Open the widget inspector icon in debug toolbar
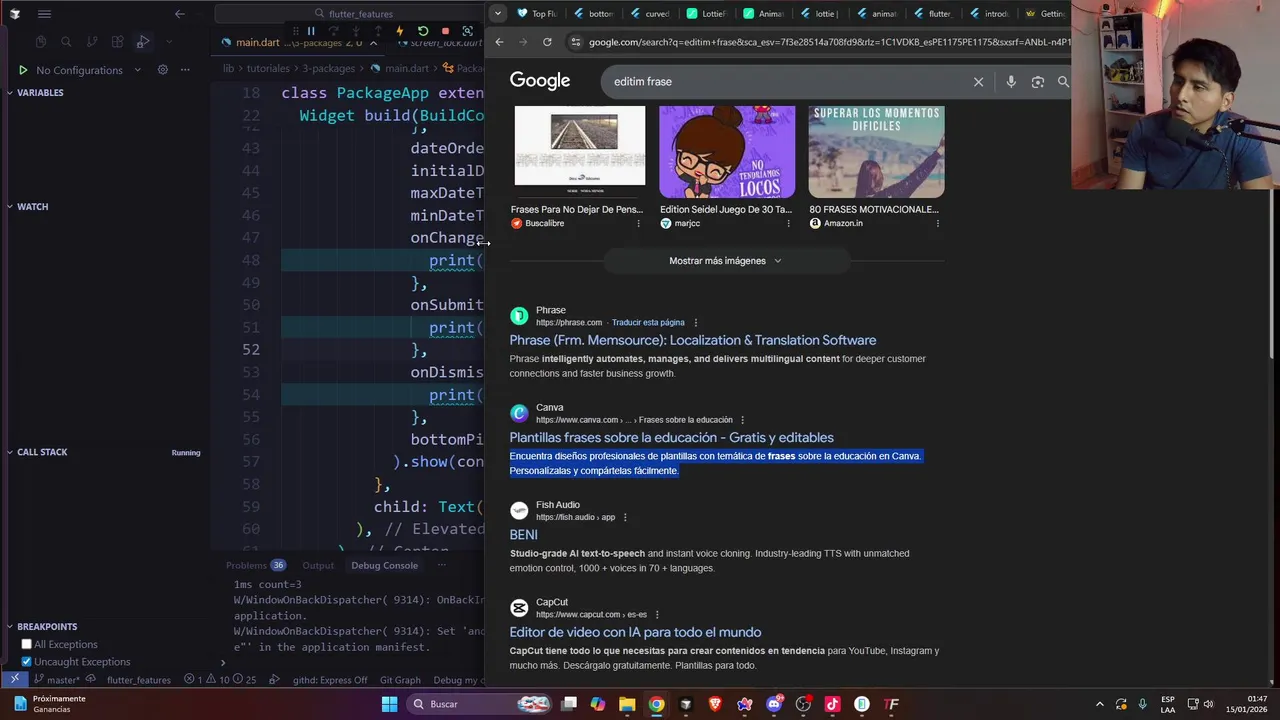The image size is (1280, 720). pyautogui.click(x=467, y=31)
